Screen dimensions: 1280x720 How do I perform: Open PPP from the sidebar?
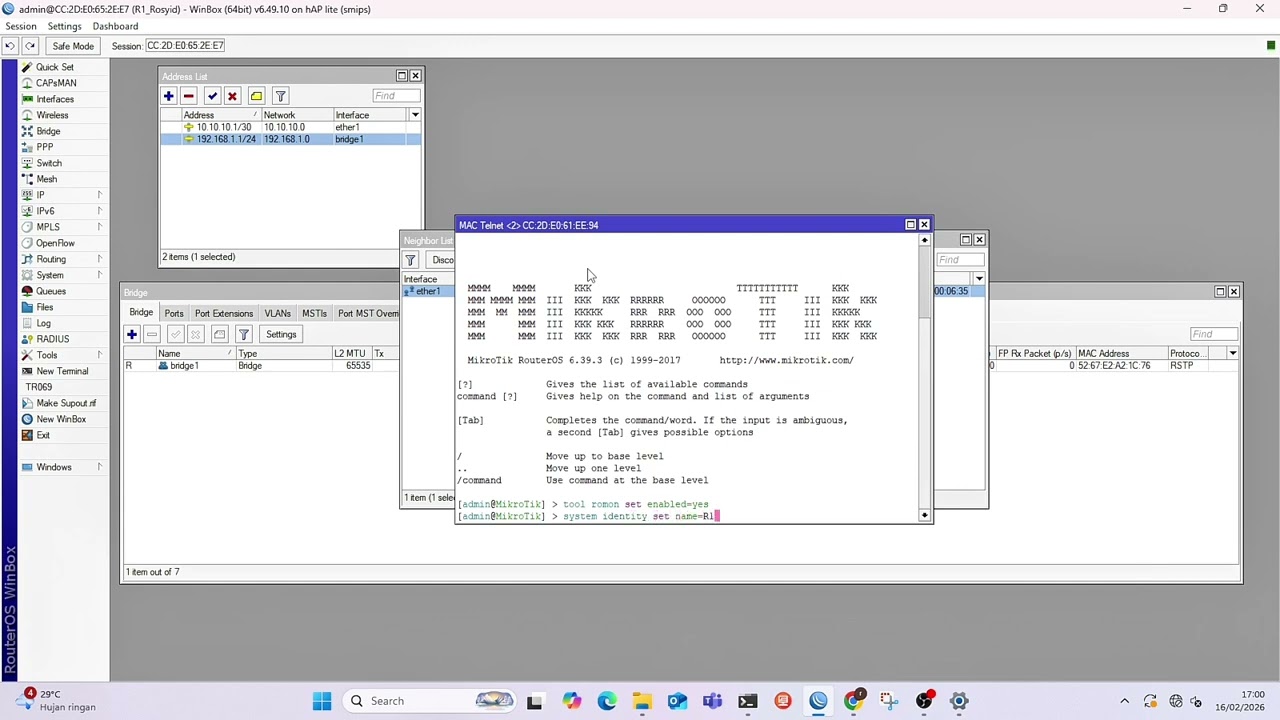(x=45, y=147)
